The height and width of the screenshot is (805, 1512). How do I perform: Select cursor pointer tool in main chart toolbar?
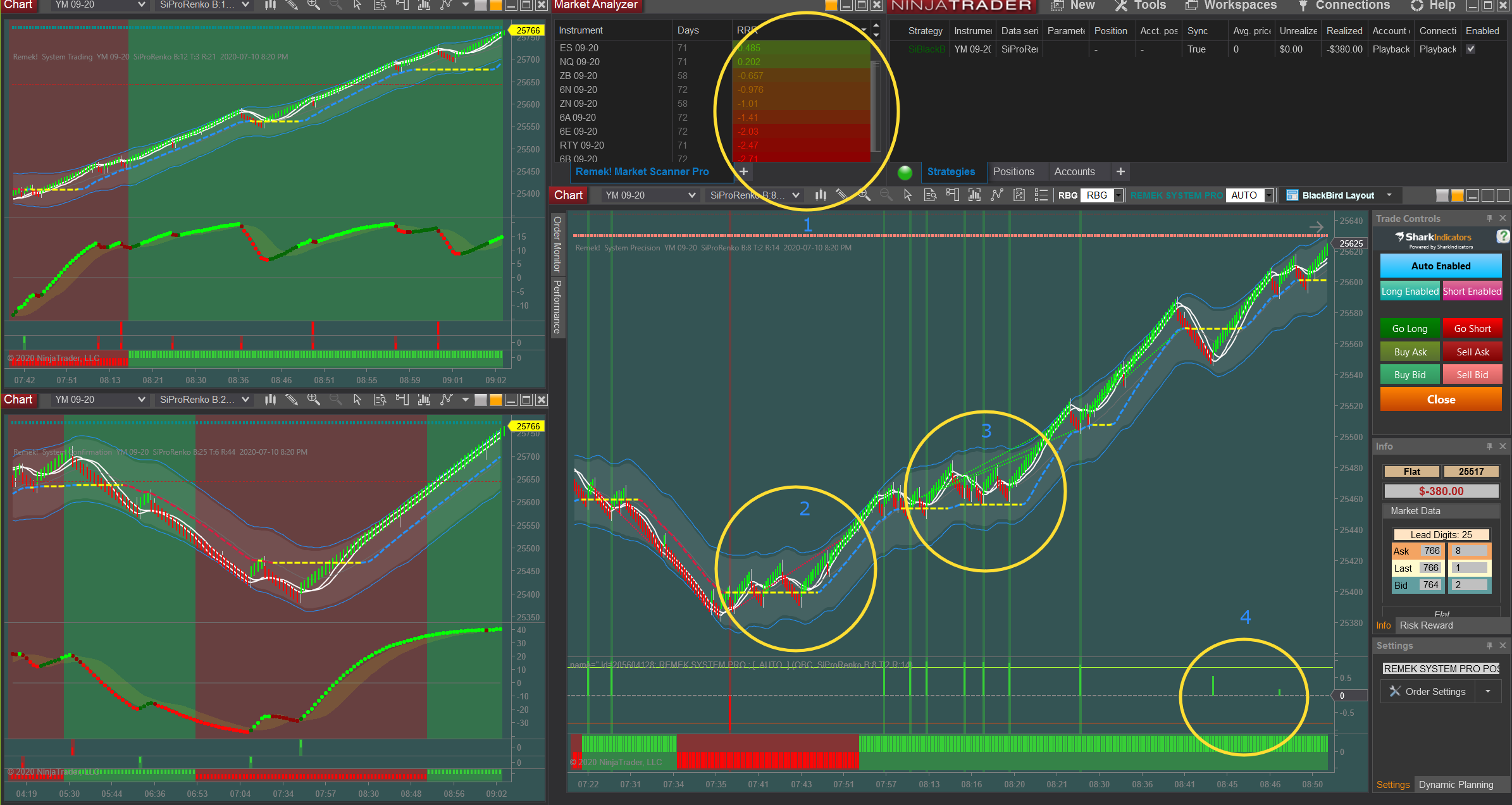[x=908, y=195]
